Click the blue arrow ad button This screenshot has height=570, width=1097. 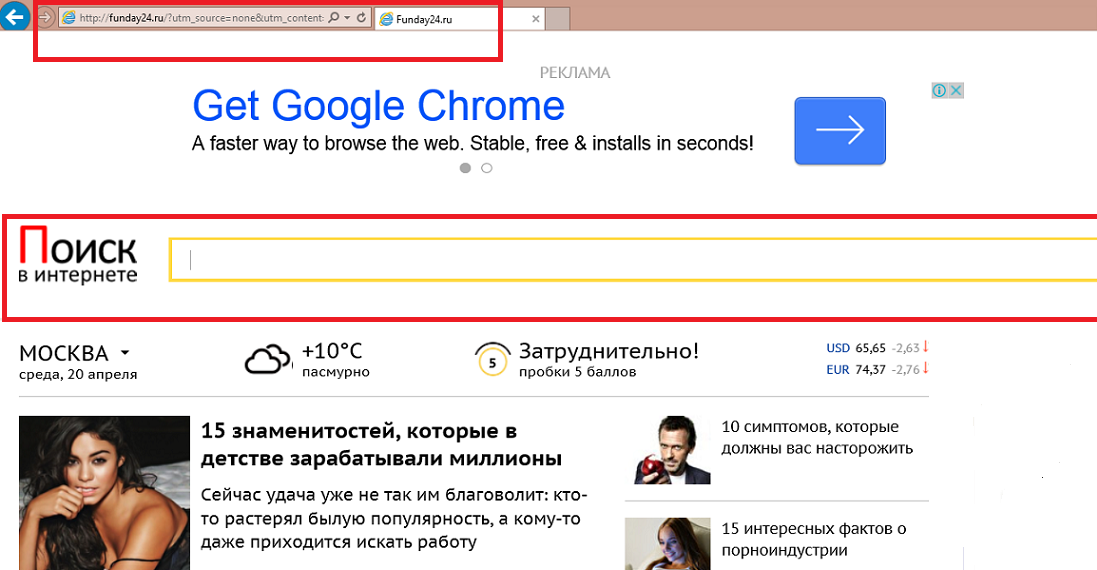(840, 131)
